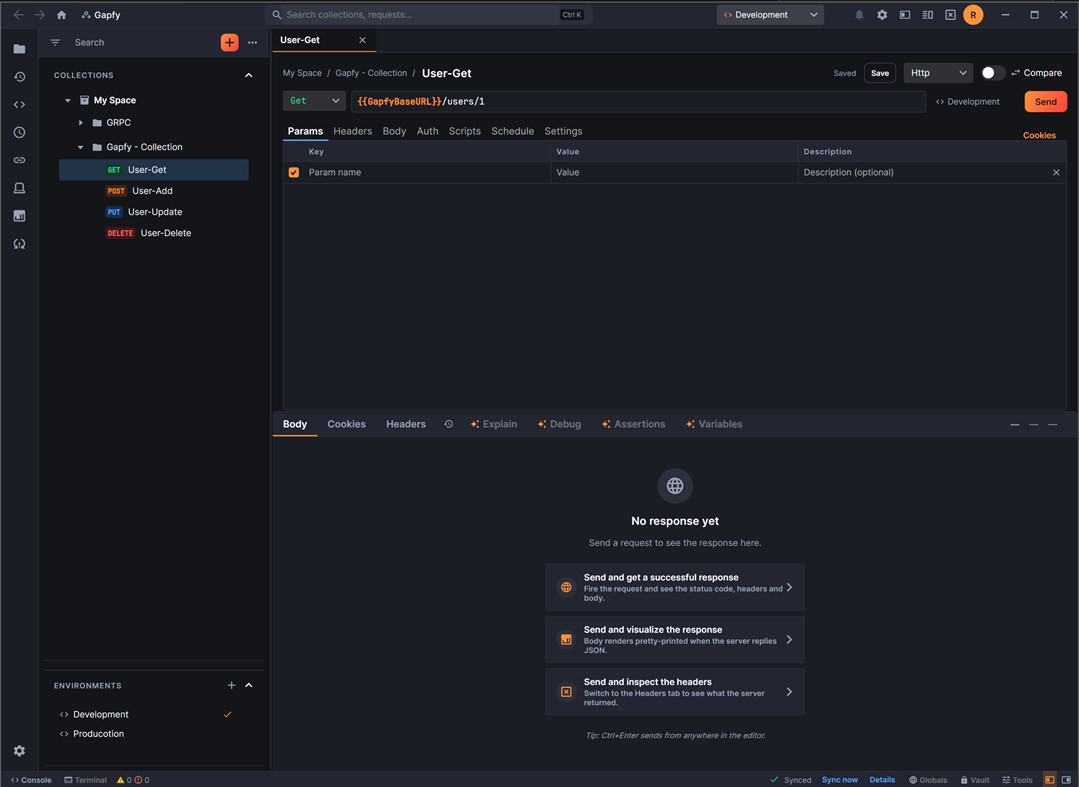The image size is (1079, 787).
Task: Open the Get method dropdown
Action: [x=314, y=101]
